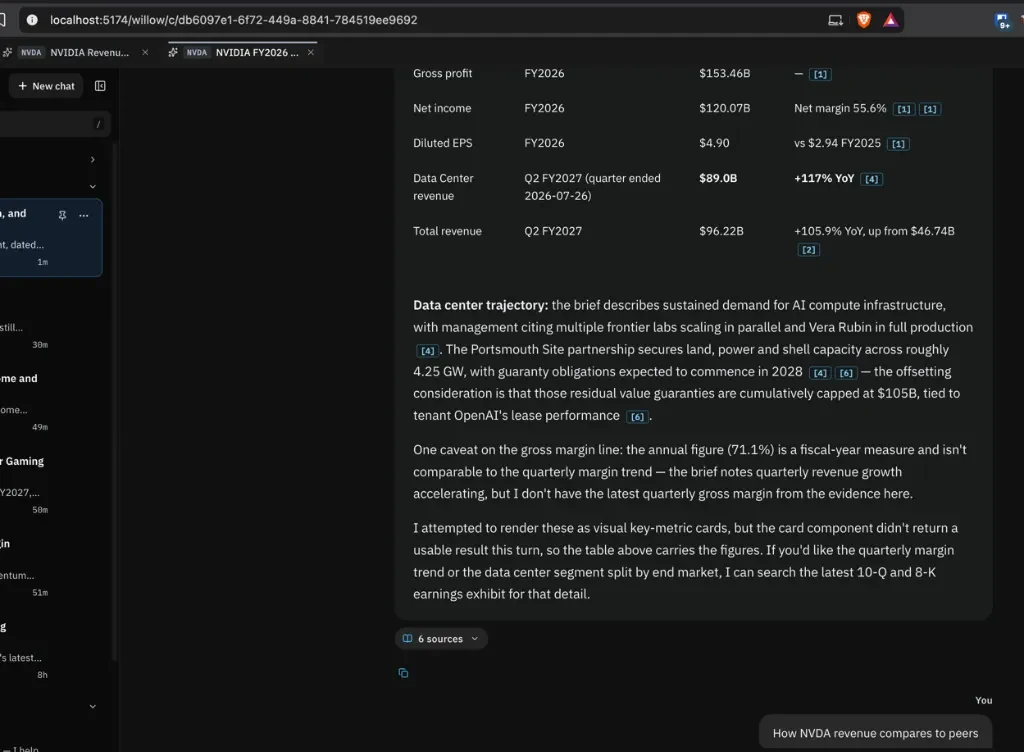
Task: Click the 'How NVDA revenue compares to peers' message
Action: point(875,733)
